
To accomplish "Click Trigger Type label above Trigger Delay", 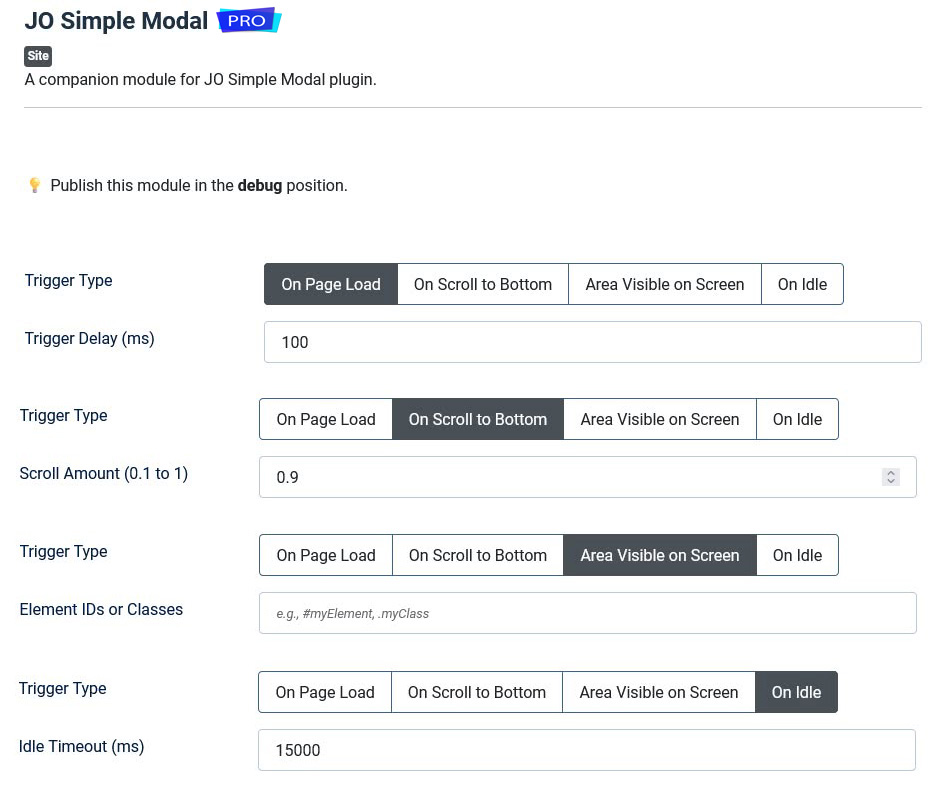I will tap(68, 281).
